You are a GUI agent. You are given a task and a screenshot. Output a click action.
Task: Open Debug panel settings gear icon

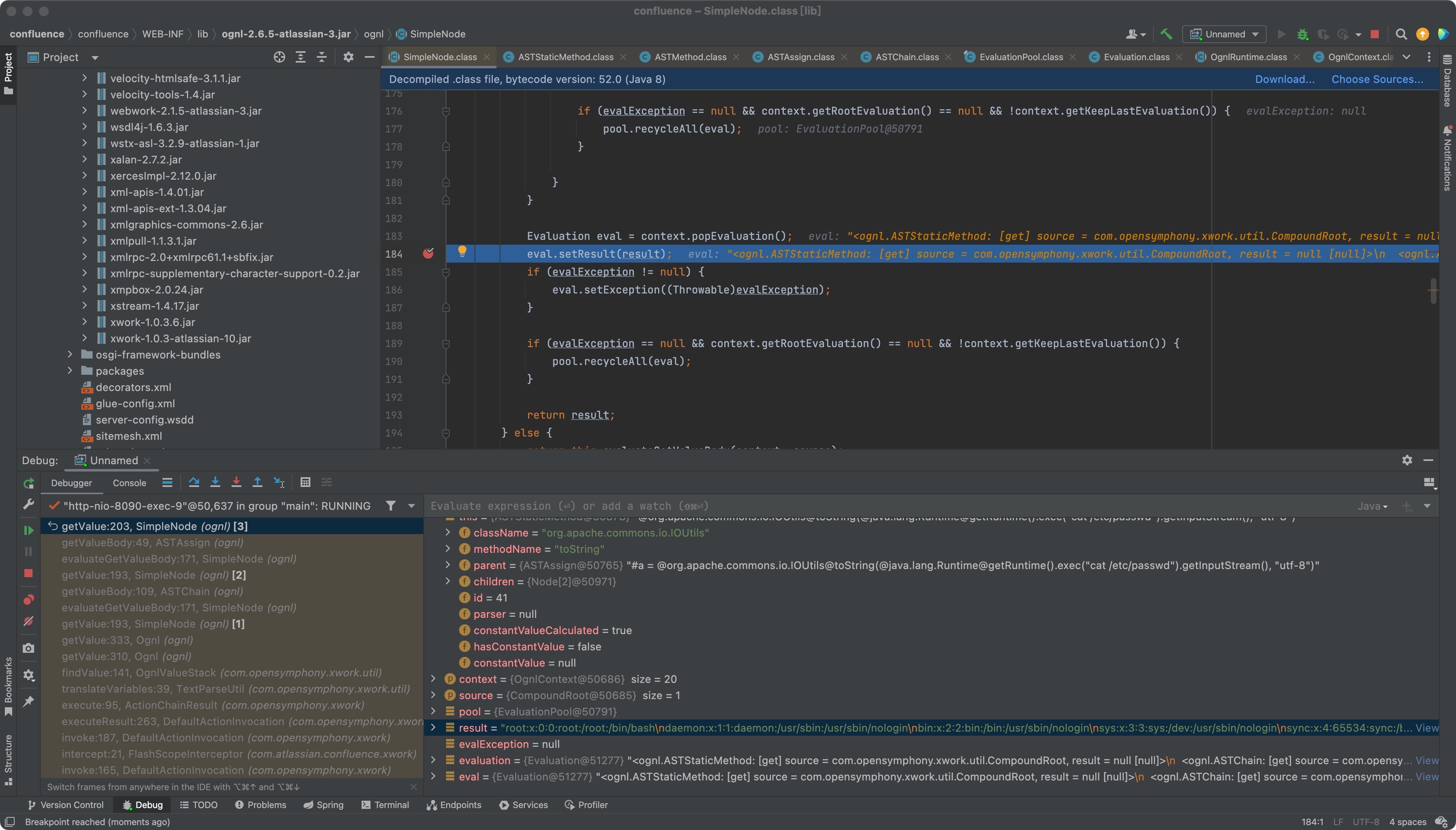(1407, 460)
